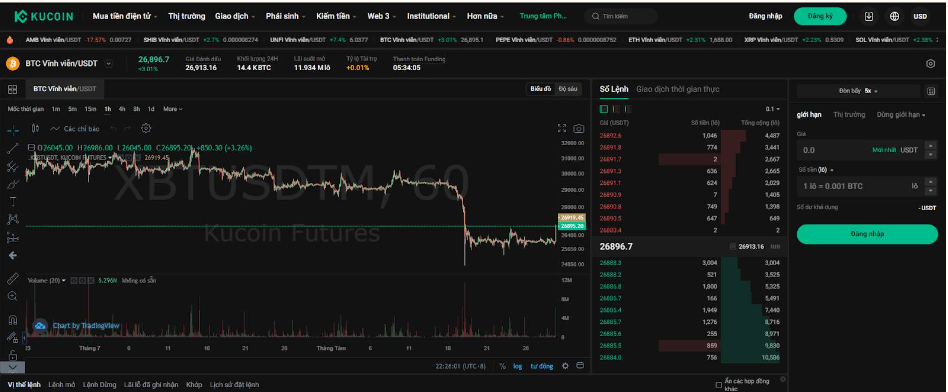Click the Đăng nhập button in order panel
Viewport: 948px width, 392px height.
[x=867, y=234]
